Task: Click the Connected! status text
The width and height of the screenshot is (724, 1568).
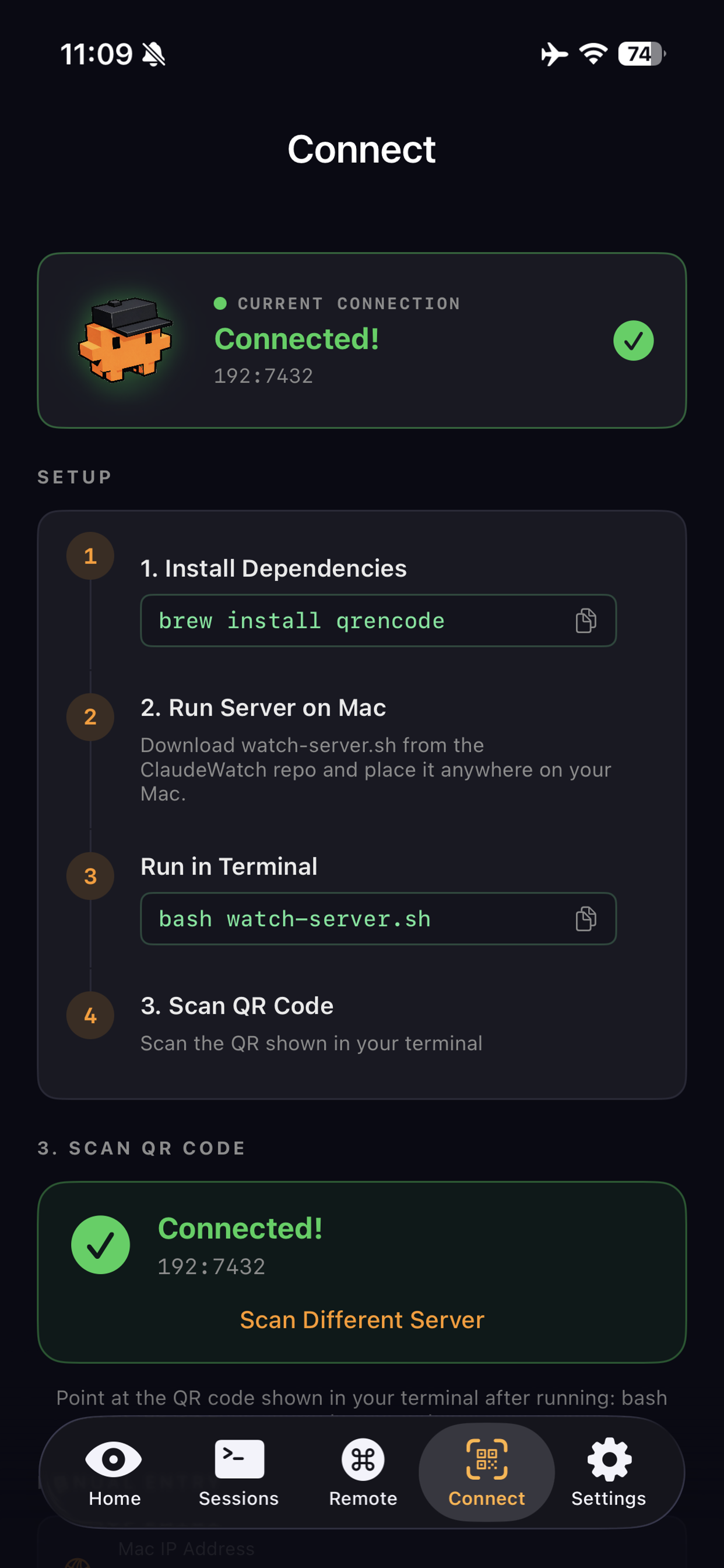Action: coord(296,339)
